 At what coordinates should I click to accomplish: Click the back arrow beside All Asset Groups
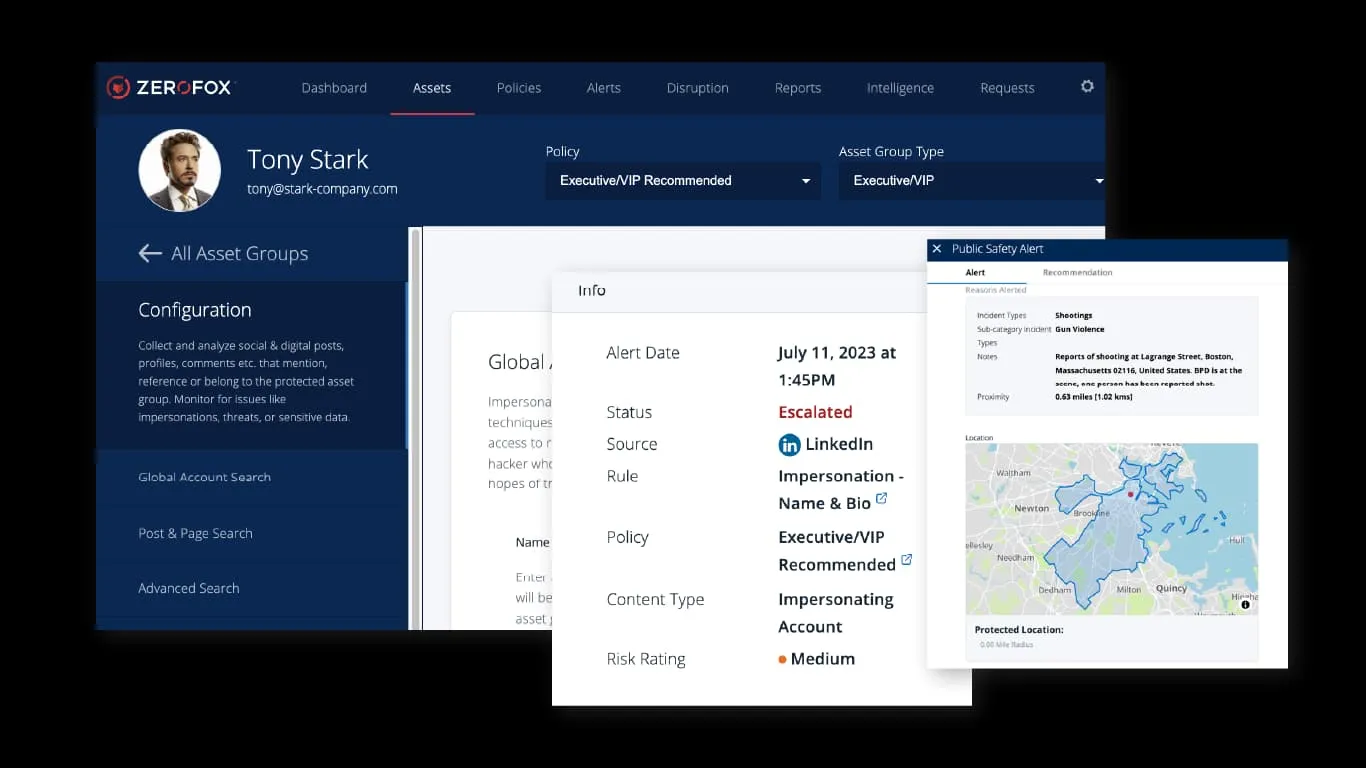[x=150, y=254]
